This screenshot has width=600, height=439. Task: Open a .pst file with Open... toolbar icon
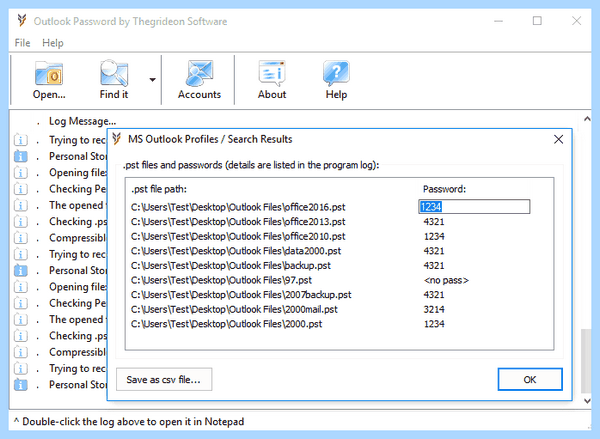point(49,80)
